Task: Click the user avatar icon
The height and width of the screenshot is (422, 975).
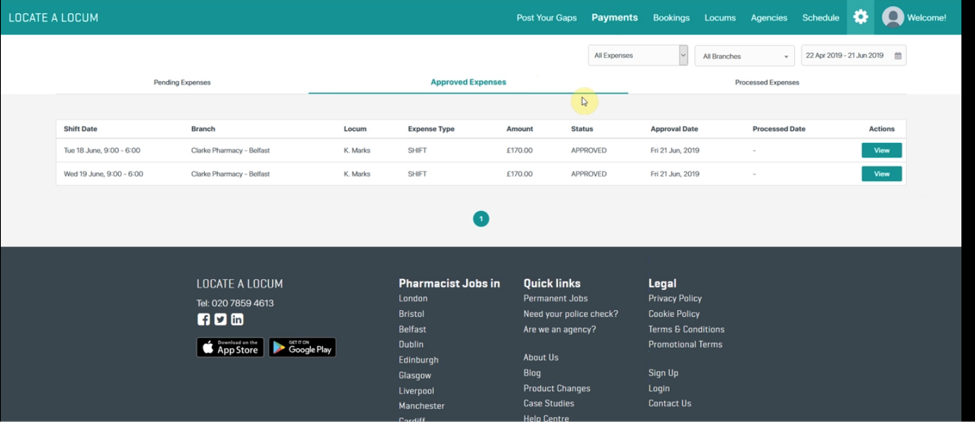Action: (x=892, y=17)
